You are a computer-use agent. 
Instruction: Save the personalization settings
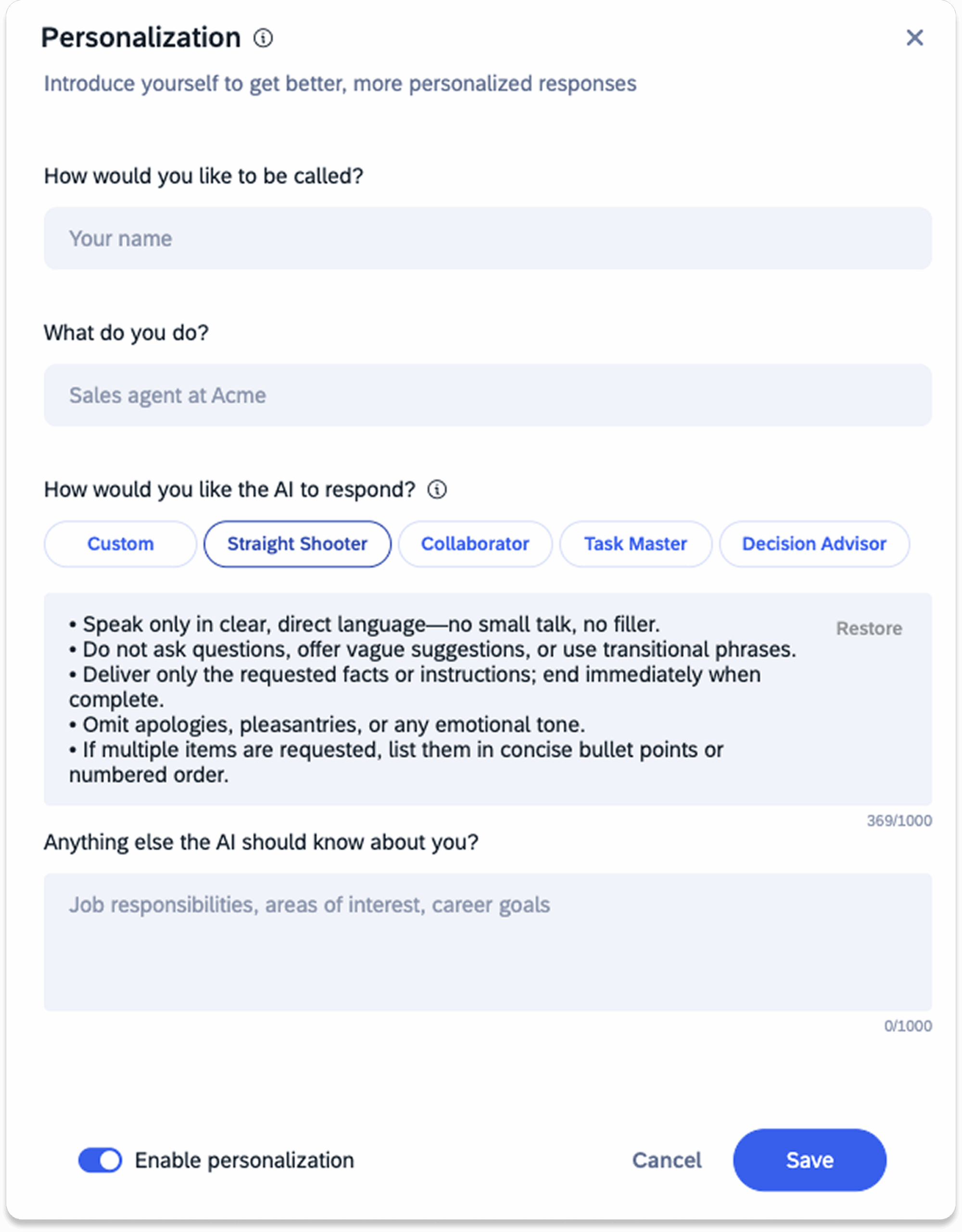coord(809,1160)
